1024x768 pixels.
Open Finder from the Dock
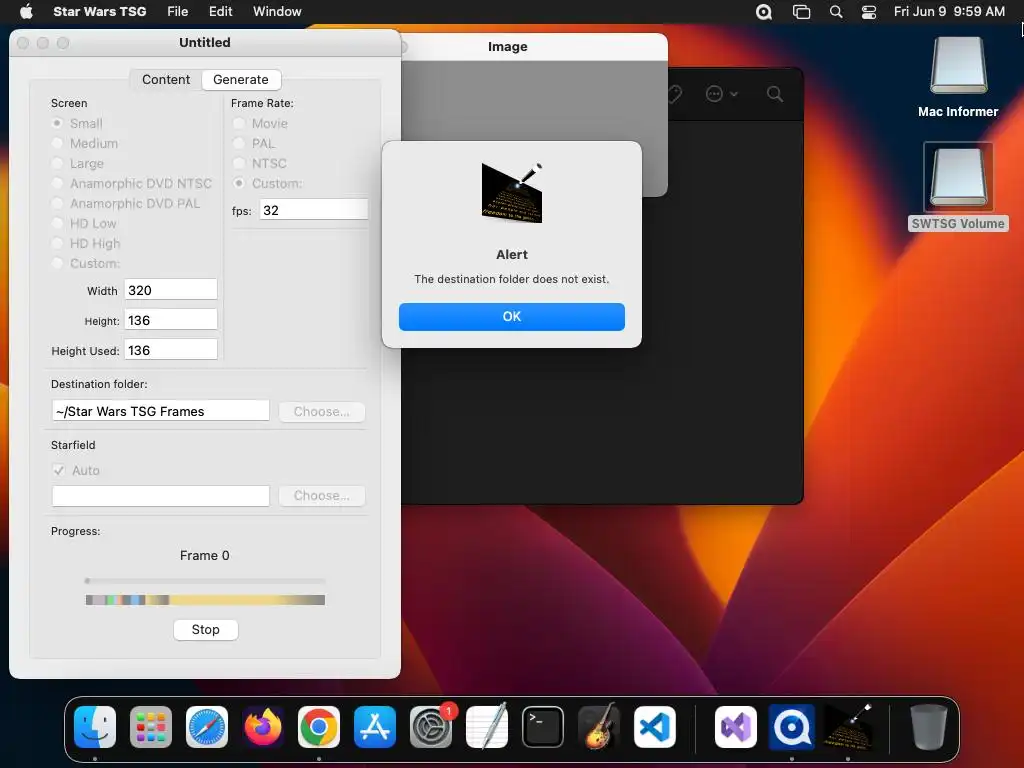coord(95,727)
